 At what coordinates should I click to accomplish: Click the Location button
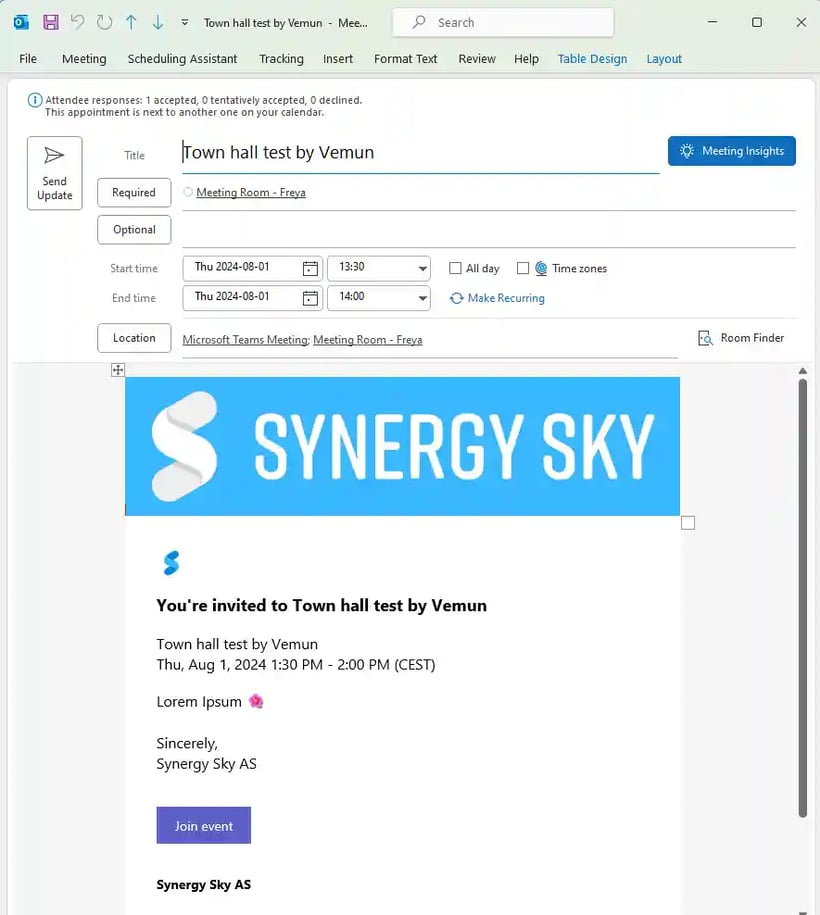(x=134, y=338)
